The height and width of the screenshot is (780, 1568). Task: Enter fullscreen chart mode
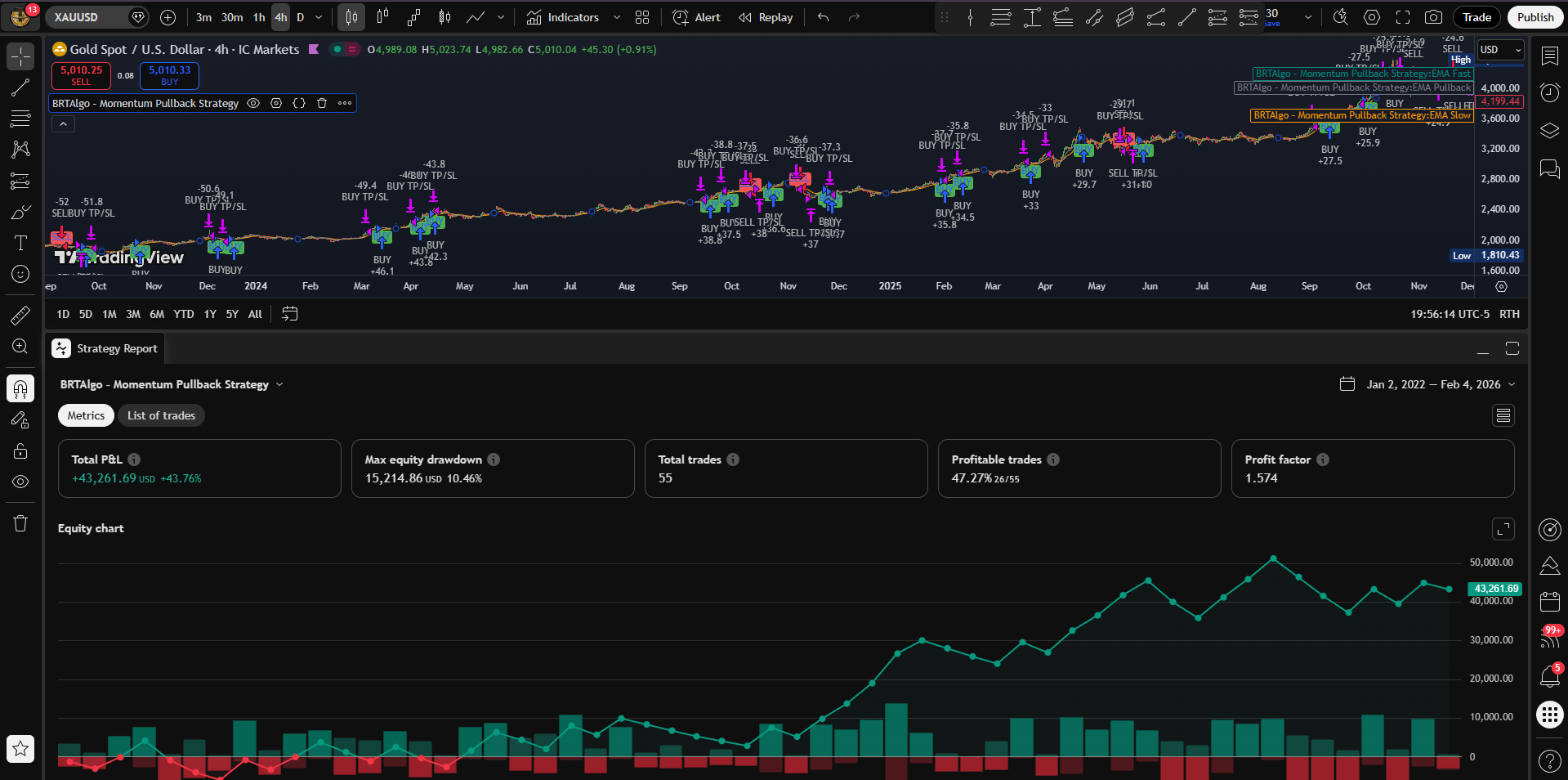point(1403,17)
